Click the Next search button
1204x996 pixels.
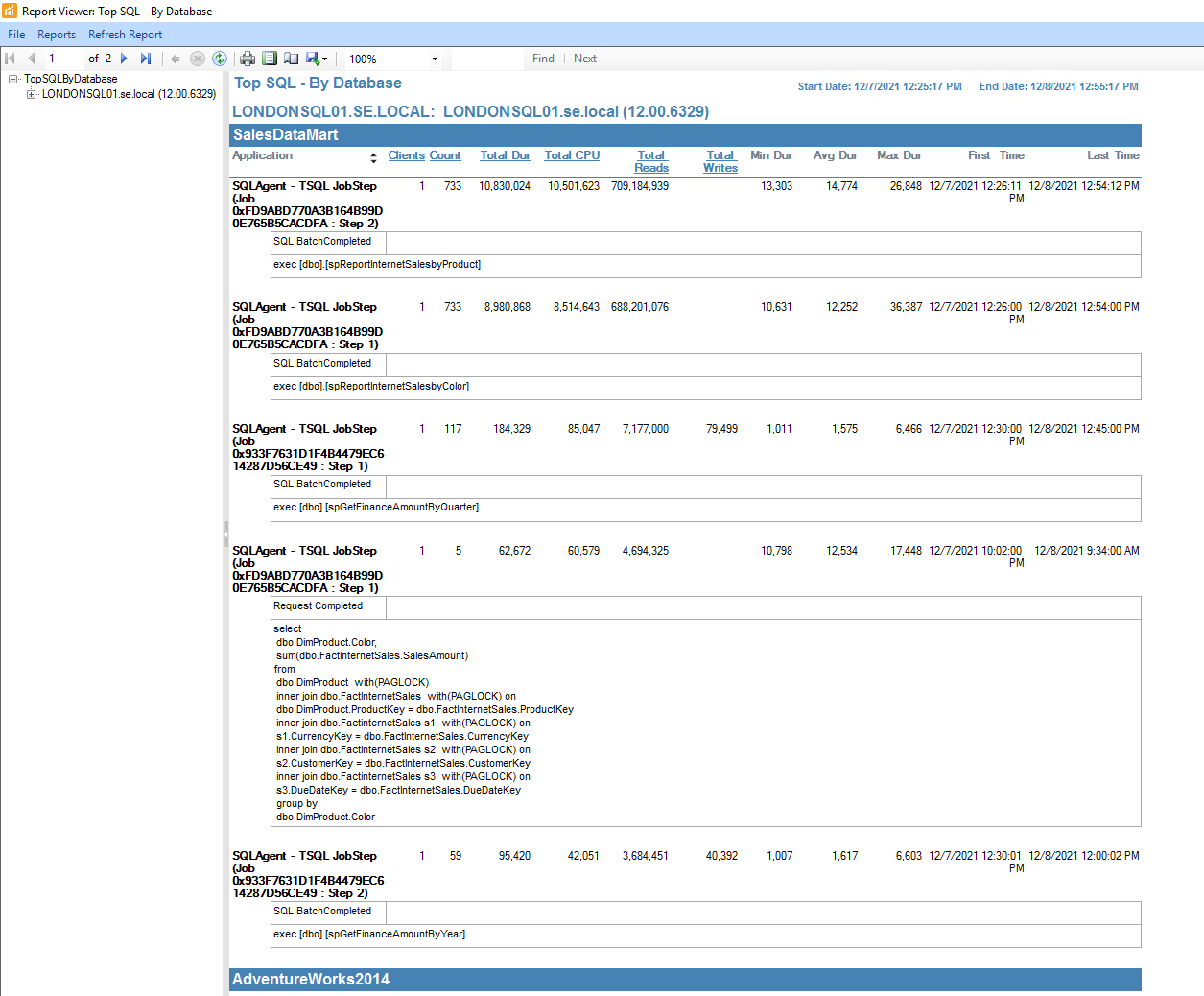585,59
